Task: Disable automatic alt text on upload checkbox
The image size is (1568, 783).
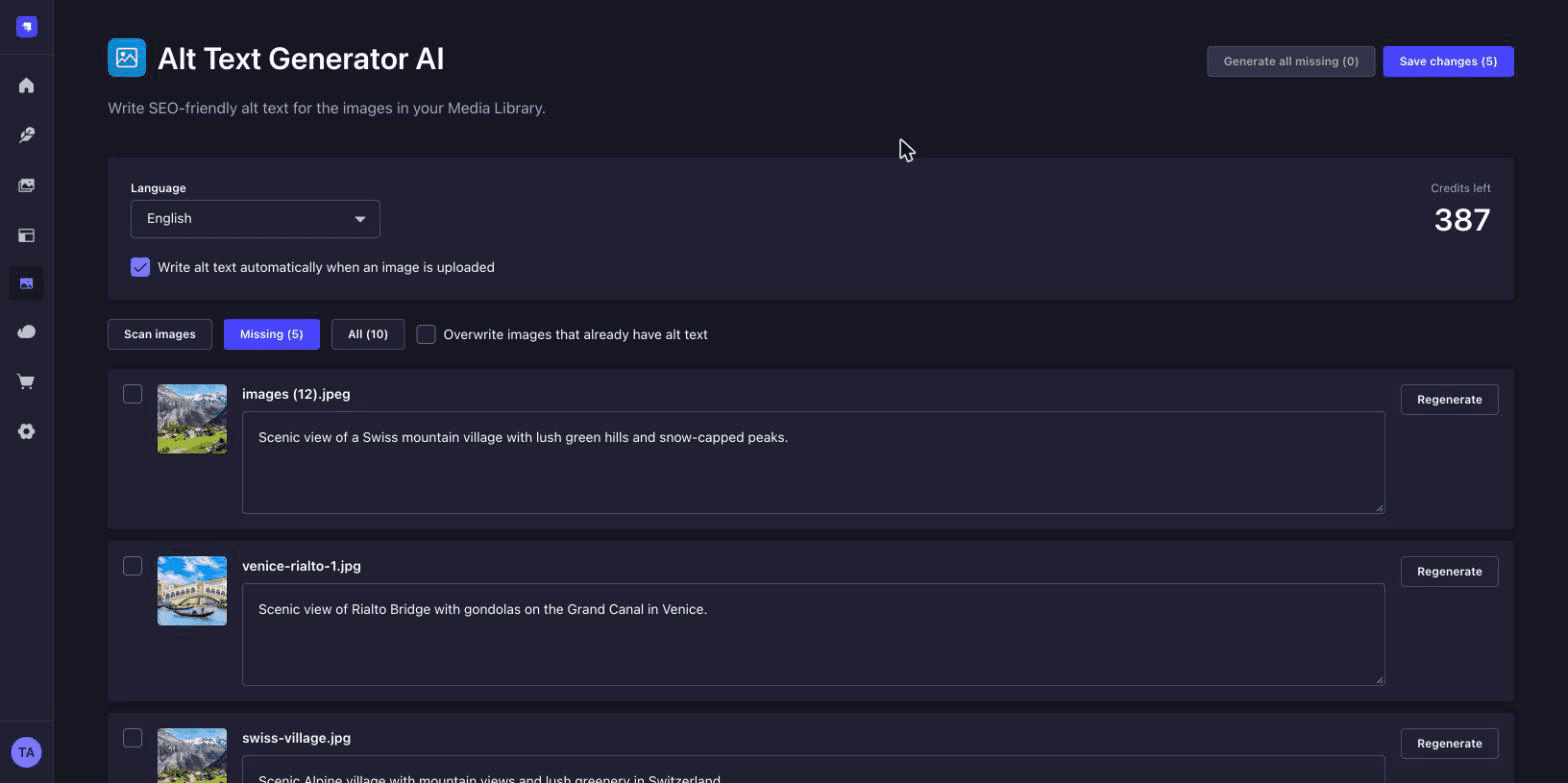Action: (140, 267)
